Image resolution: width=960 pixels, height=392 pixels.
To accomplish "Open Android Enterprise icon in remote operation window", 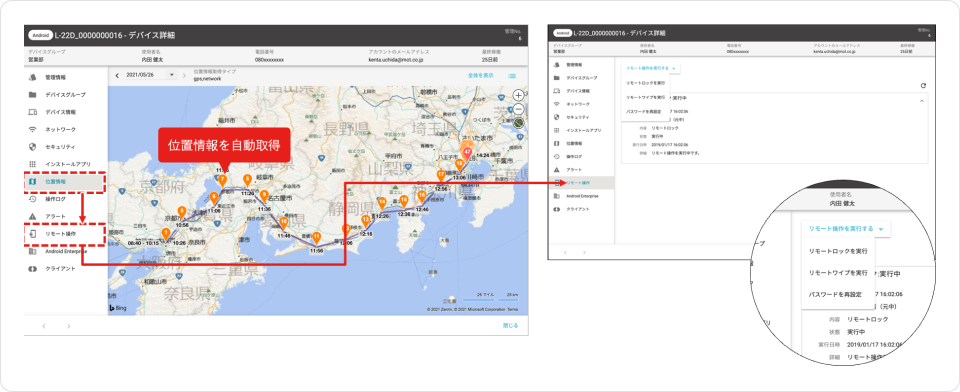I will coord(557,195).
